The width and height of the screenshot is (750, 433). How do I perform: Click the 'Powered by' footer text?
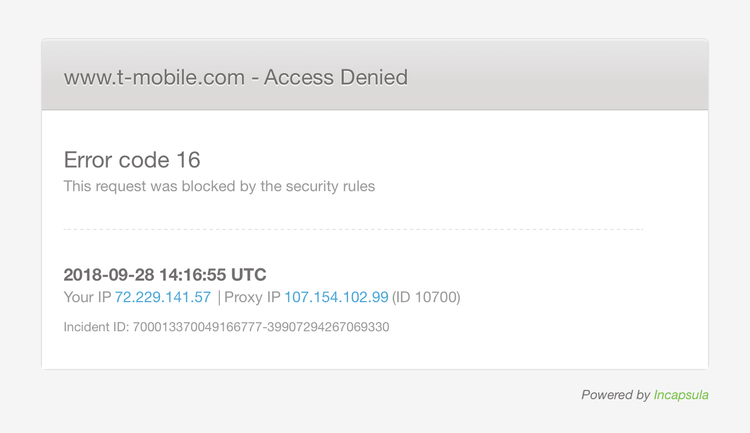[616, 395]
